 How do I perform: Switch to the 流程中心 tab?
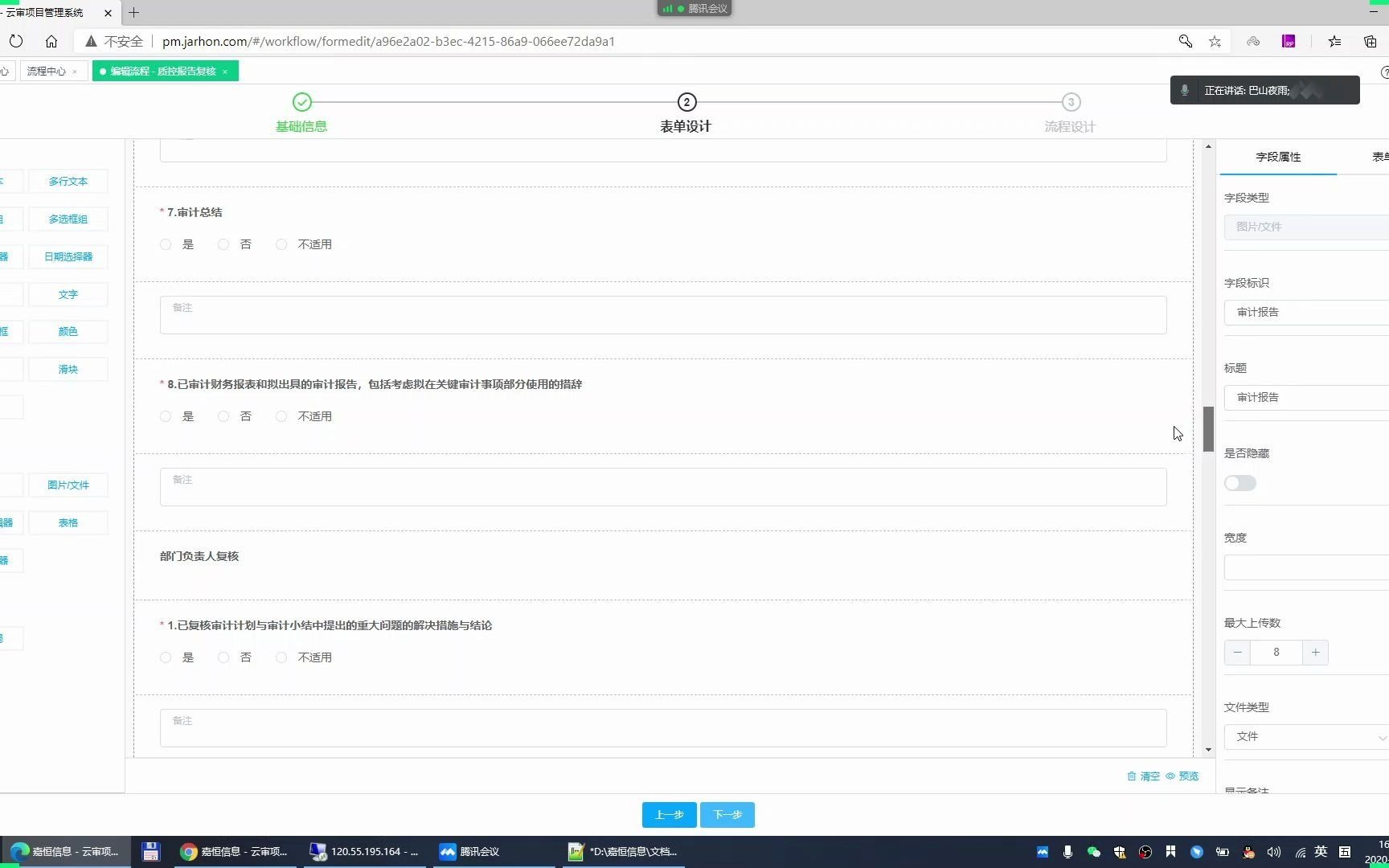47,72
